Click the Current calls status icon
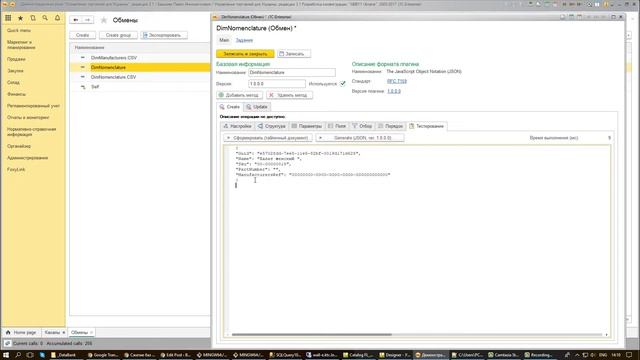The width and height of the screenshot is (640, 360). (7, 343)
